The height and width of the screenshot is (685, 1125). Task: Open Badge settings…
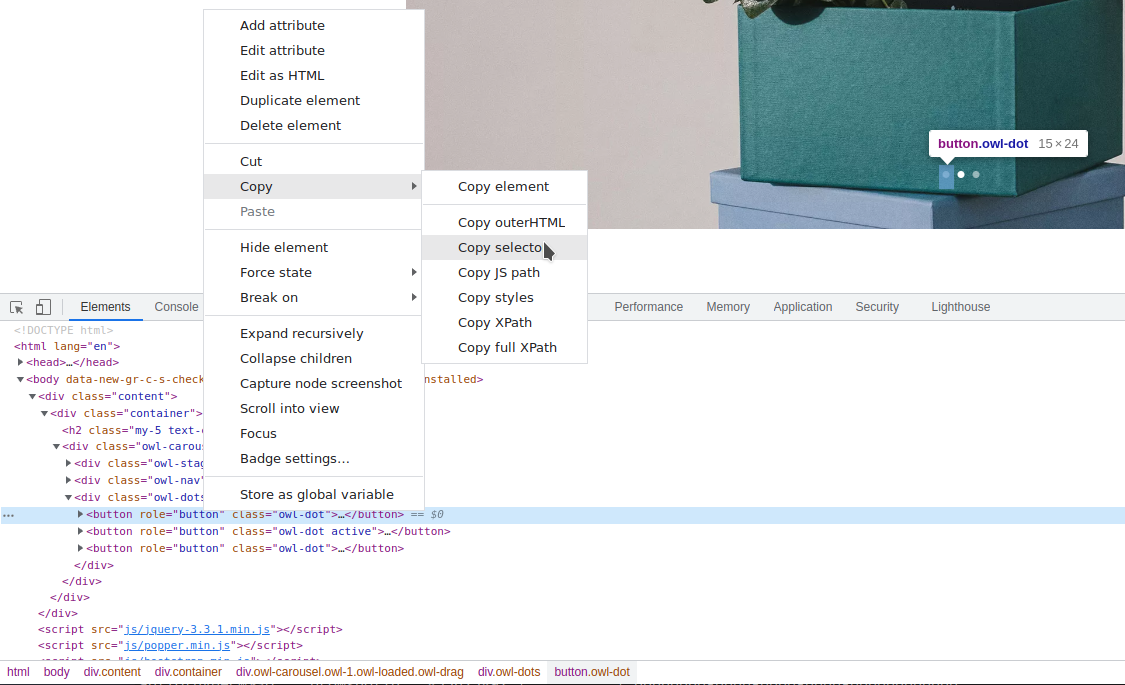point(314,459)
